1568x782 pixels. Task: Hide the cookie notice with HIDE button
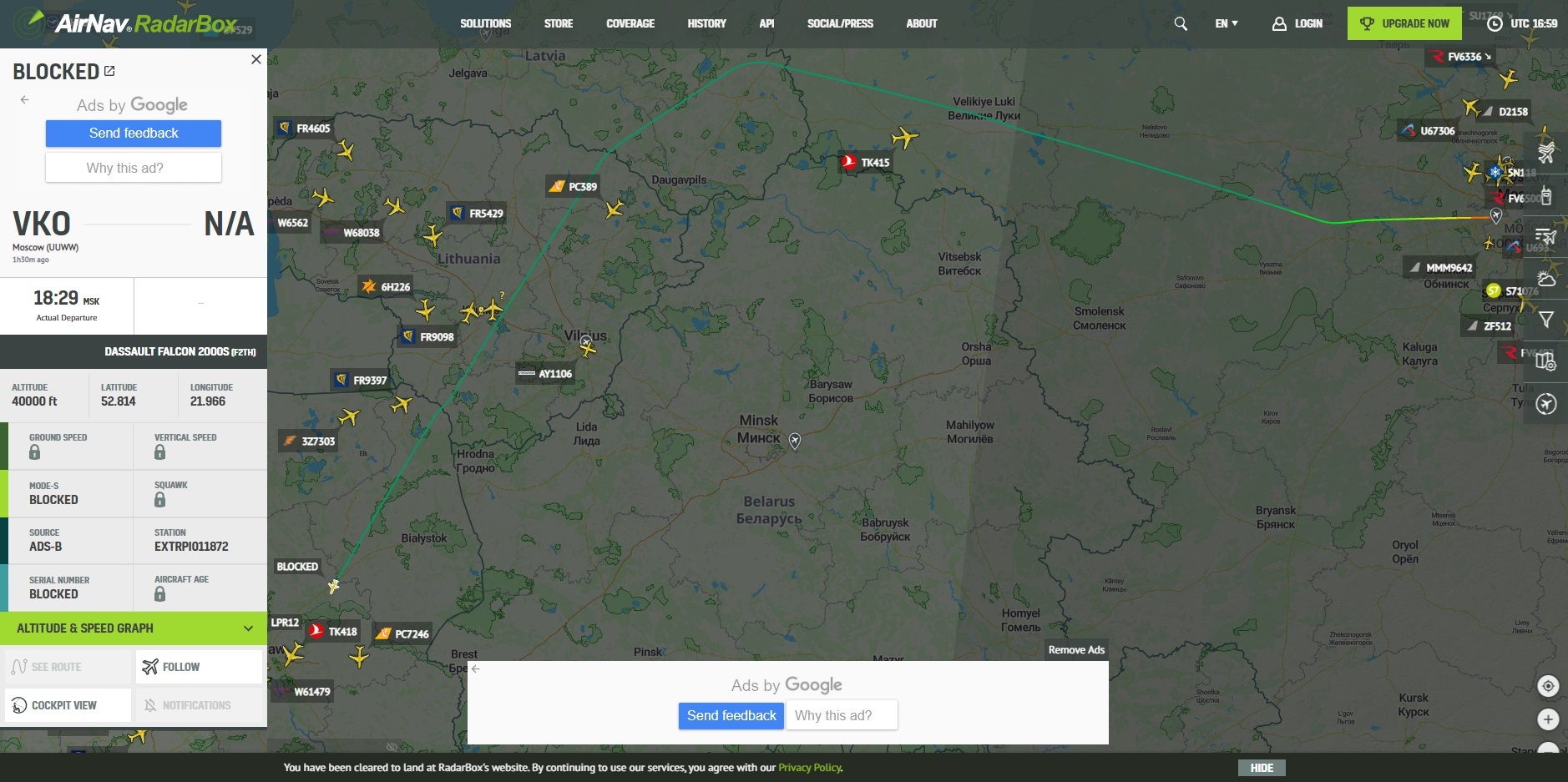1262,768
